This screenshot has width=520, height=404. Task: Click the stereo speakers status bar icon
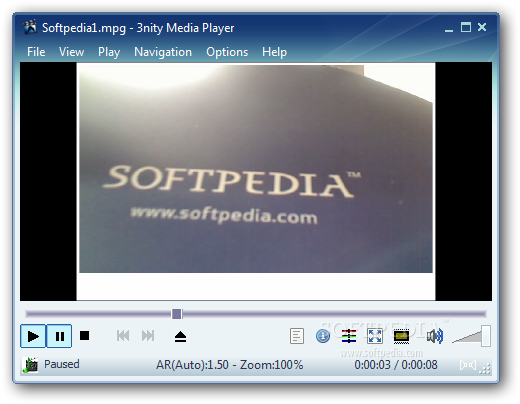[468, 365]
